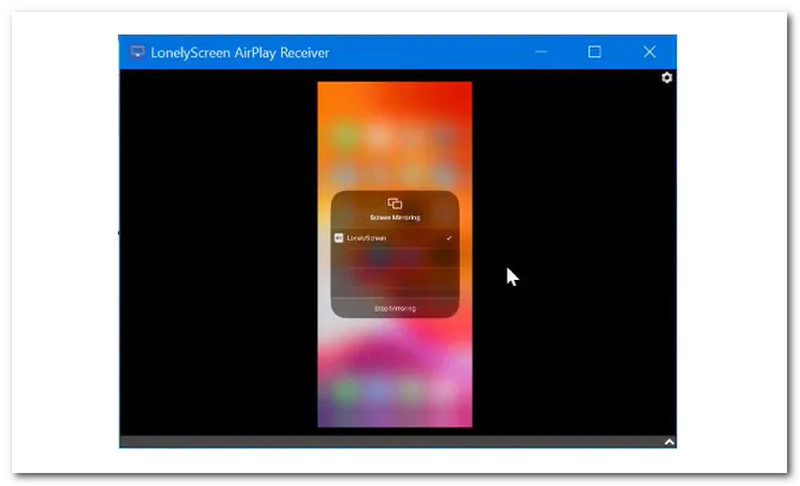Minimize the LonelyScreen AirPlay Receiver window
This screenshot has height=486, width=800.
click(541, 52)
